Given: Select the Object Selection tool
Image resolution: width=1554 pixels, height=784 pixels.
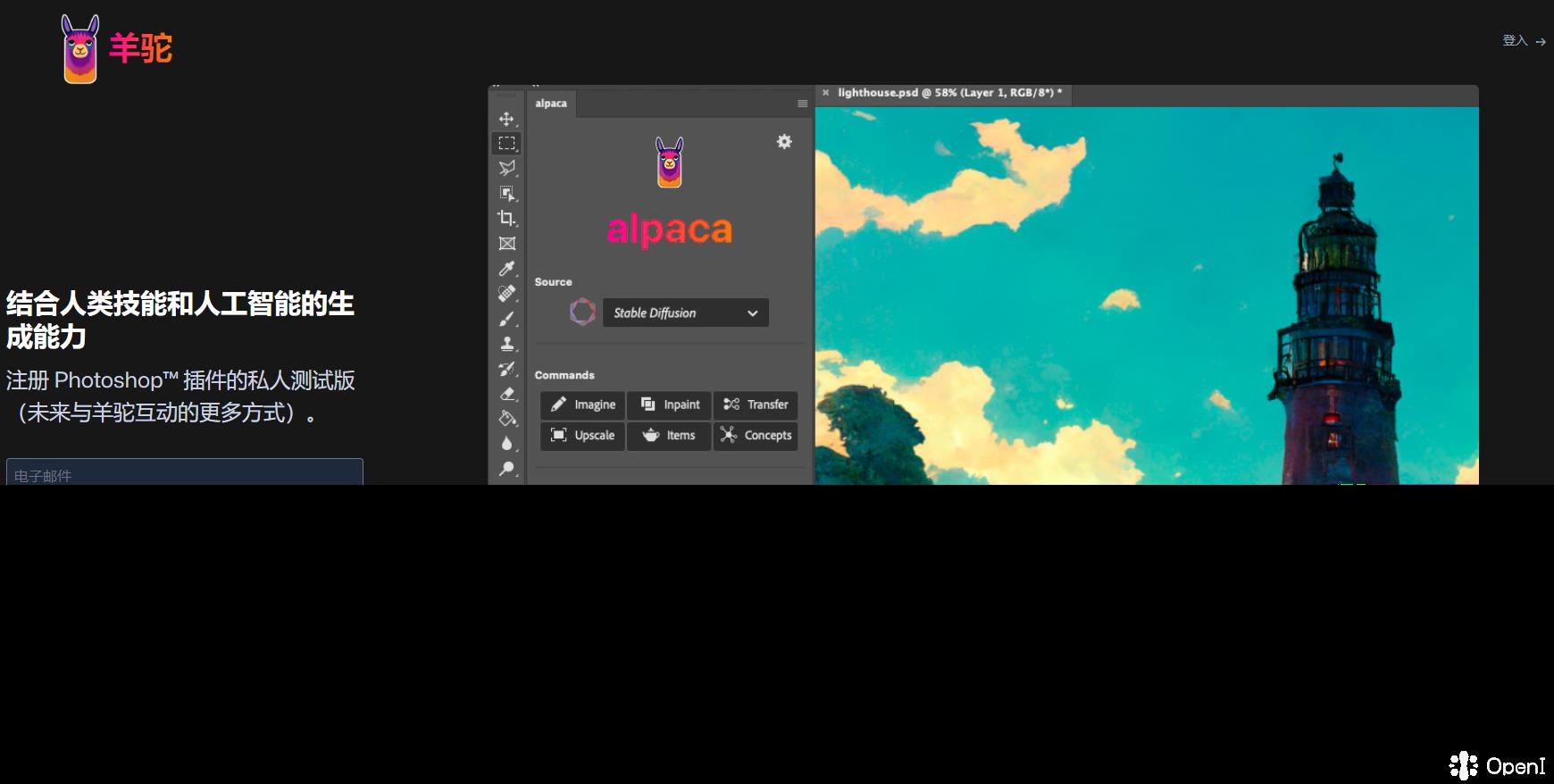Looking at the screenshot, I should click(x=506, y=193).
